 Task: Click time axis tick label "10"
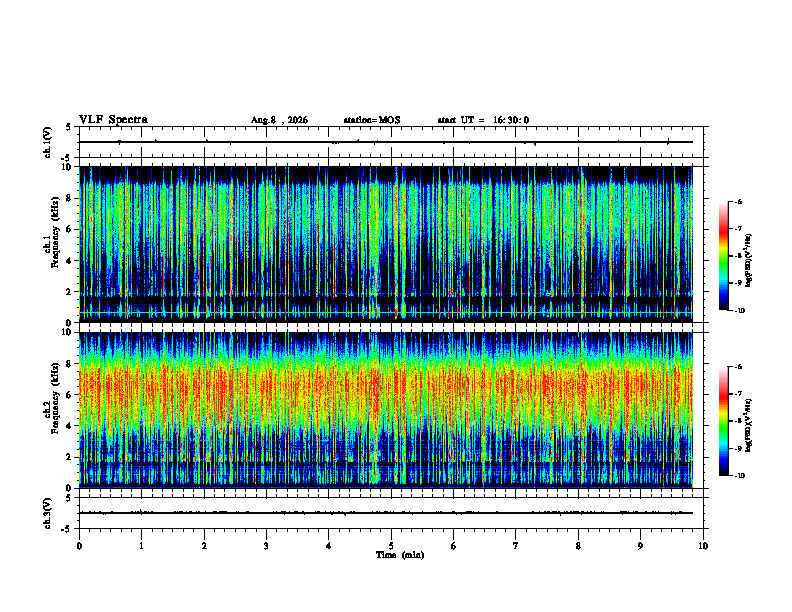point(703,546)
